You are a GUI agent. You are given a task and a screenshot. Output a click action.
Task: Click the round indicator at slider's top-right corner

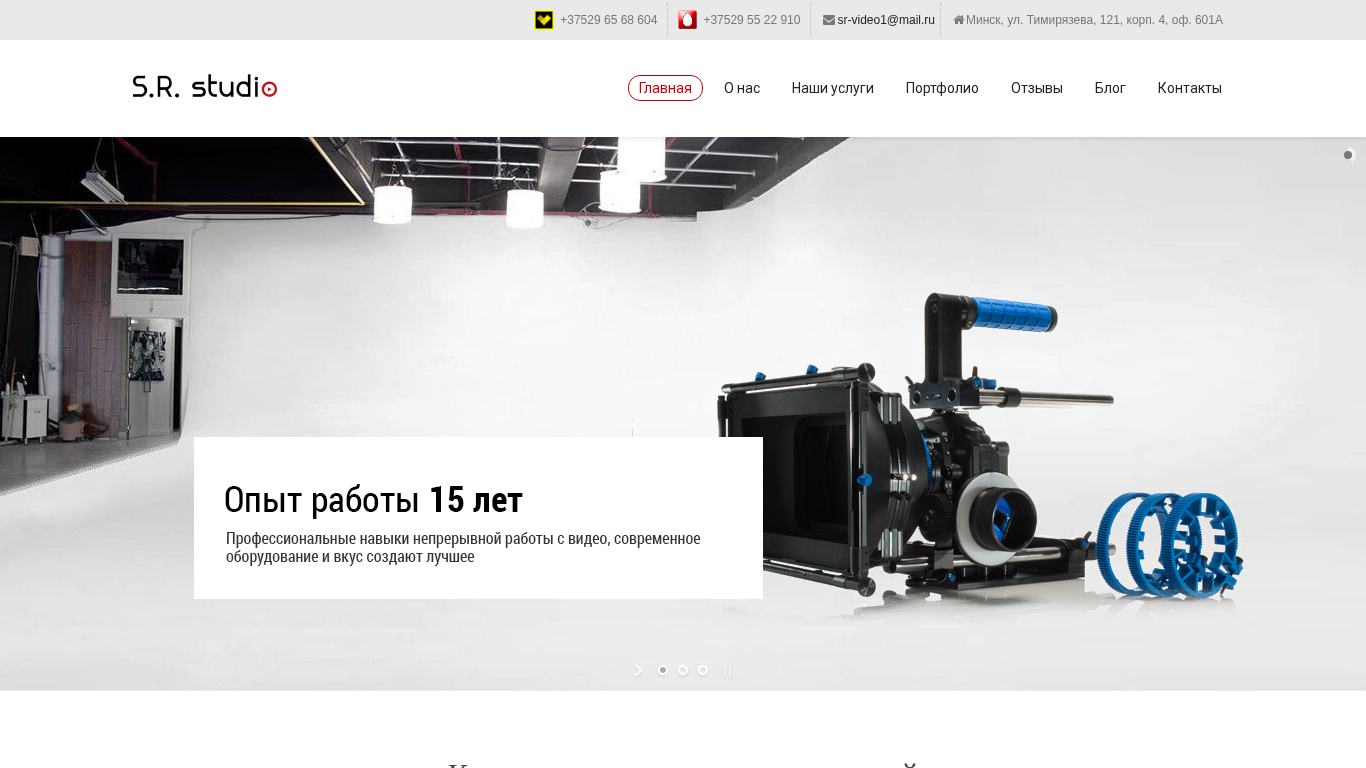tap(1348, 155)
